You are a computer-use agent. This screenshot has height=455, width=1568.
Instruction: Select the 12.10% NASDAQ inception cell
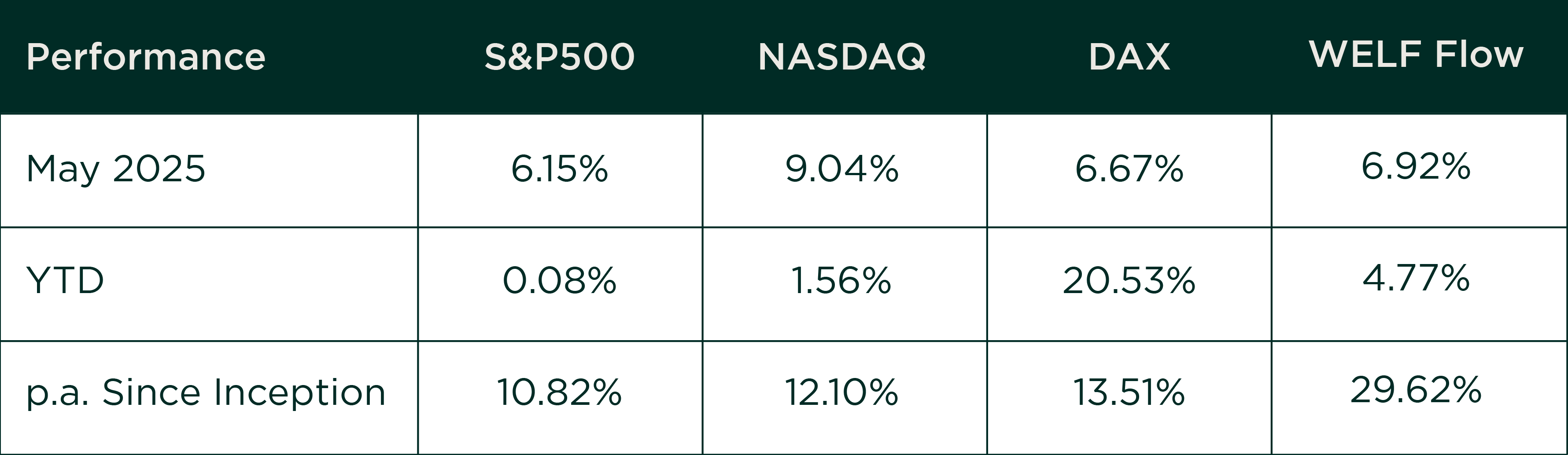coord(842,393)
